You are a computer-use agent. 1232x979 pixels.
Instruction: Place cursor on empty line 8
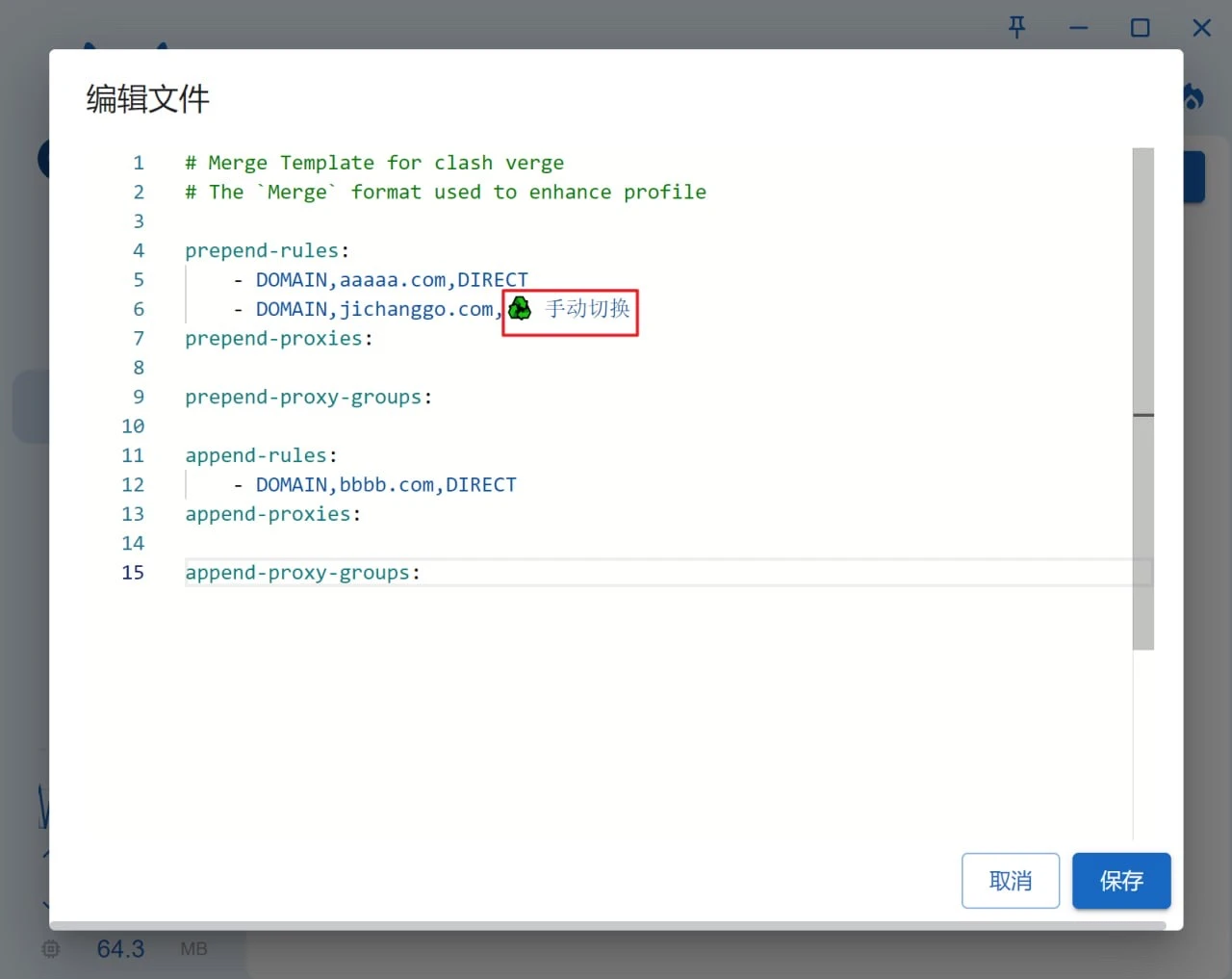point(385,368)
